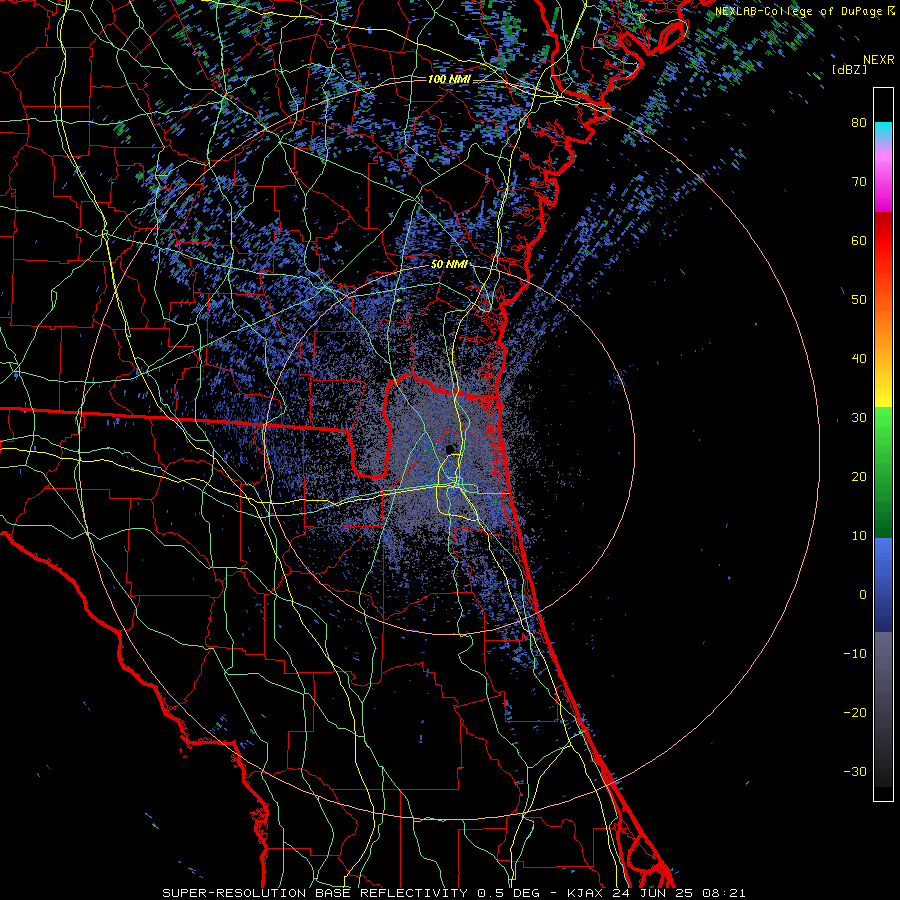
Task: Click the NEXR label above the color scale
Action: [x=878, y=60]
